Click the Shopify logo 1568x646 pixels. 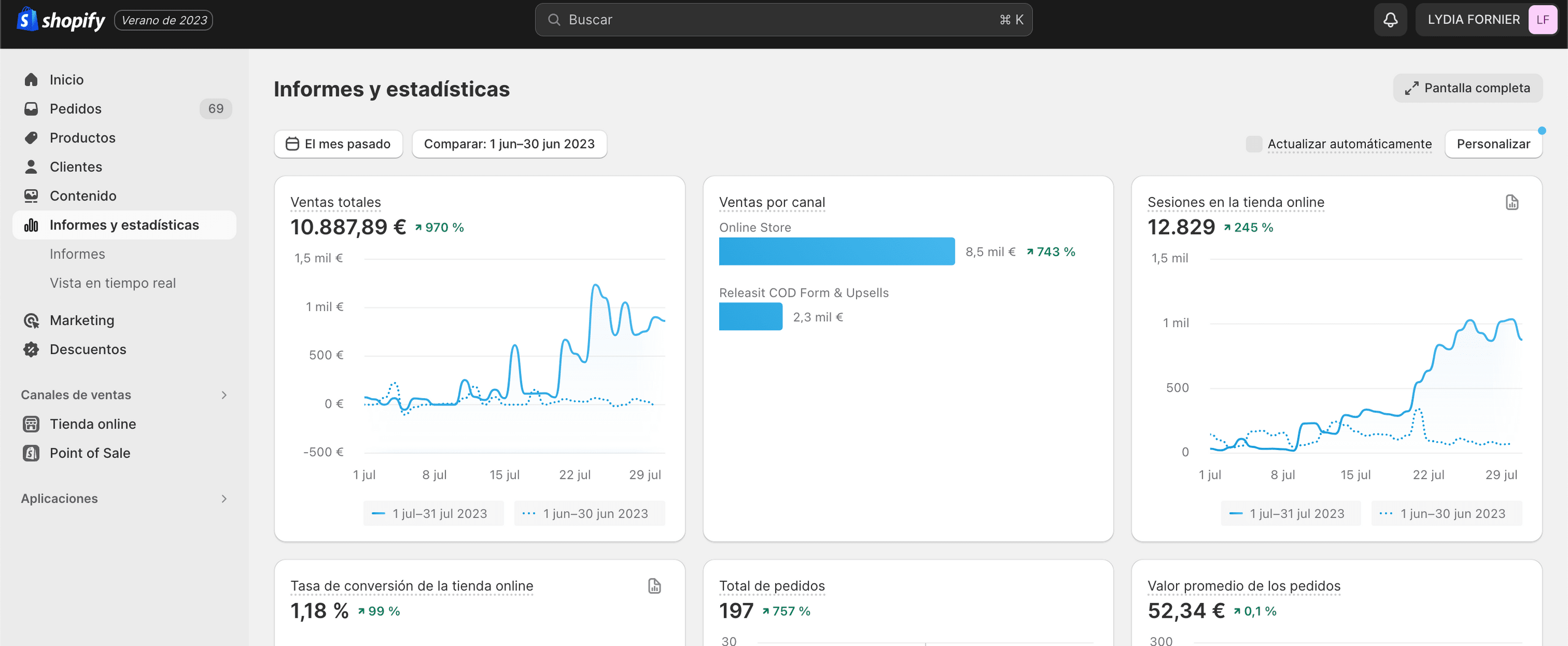tap(61, 19)
